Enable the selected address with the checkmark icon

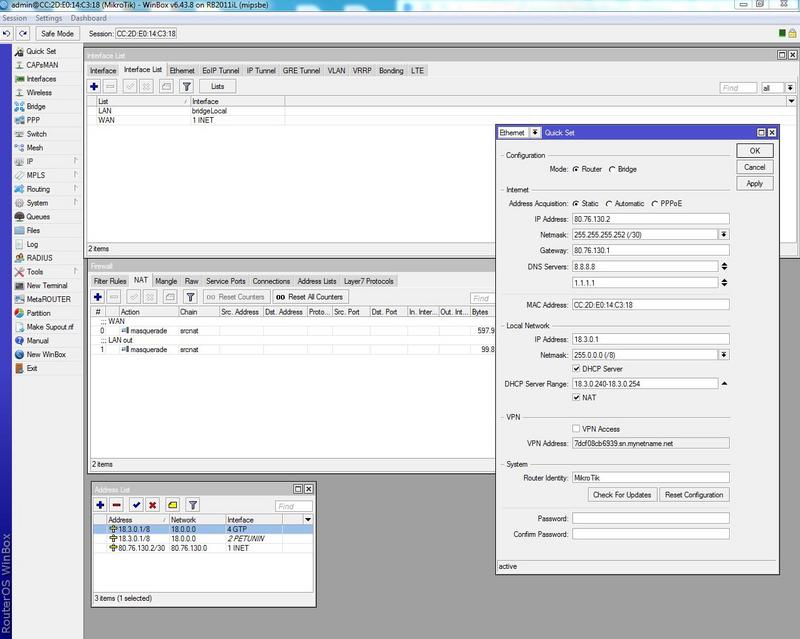coord(136,505)
